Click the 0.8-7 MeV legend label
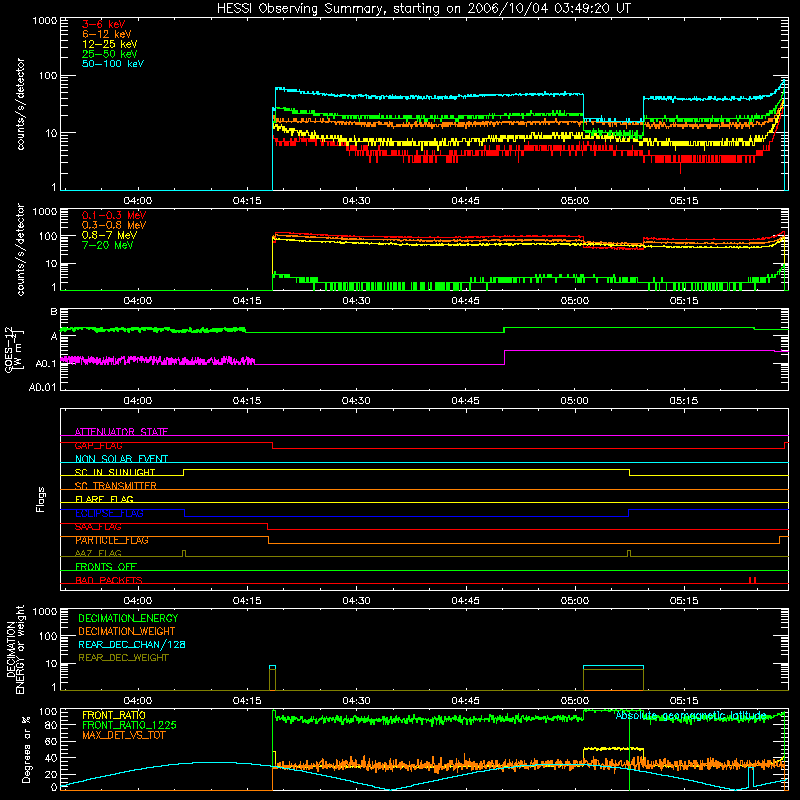The width and height of the screenshot is (800, 800). point(109,235)
